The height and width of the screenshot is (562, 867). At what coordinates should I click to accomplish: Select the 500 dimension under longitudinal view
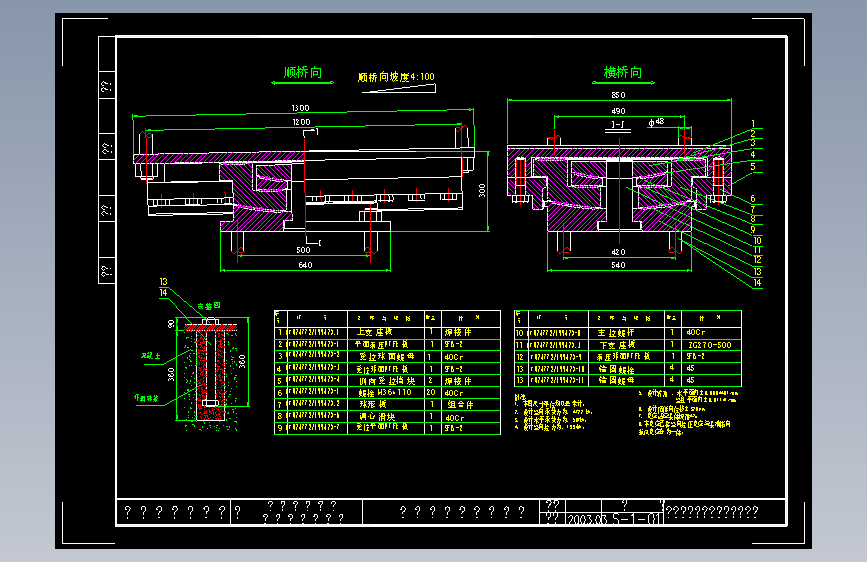[303, 250]
